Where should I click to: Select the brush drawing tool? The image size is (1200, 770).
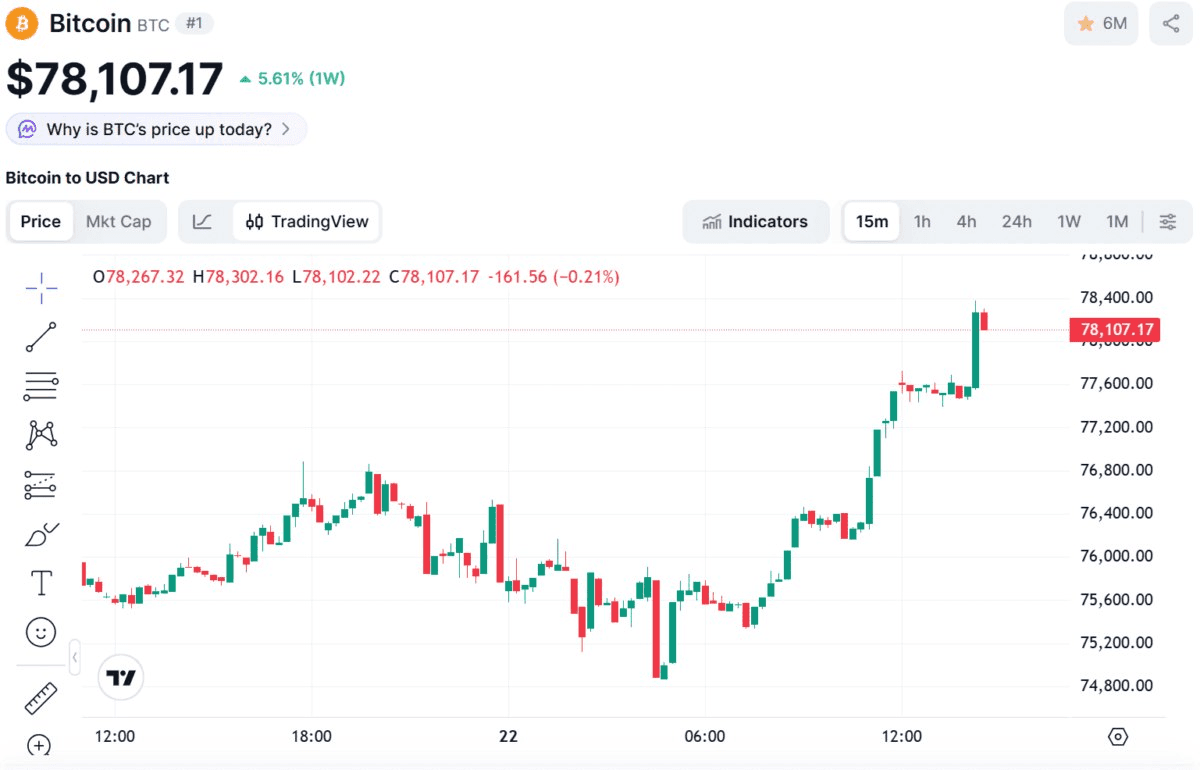pos(41,534)
